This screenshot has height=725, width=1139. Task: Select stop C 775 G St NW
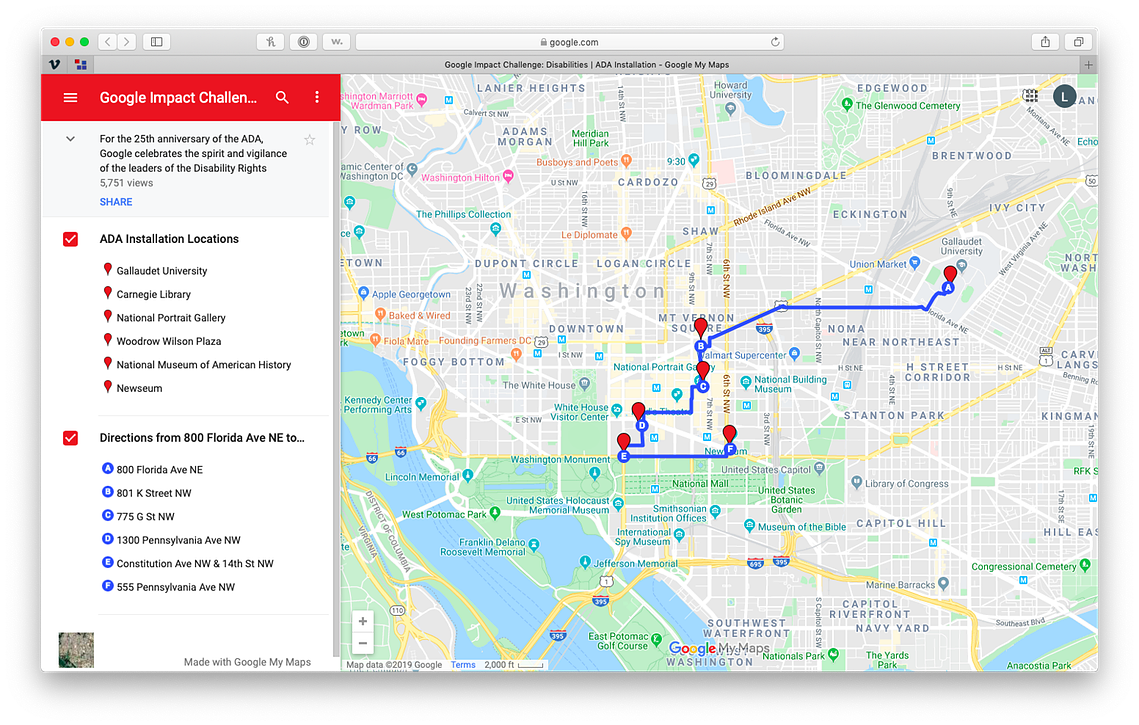tap(145, 517)
